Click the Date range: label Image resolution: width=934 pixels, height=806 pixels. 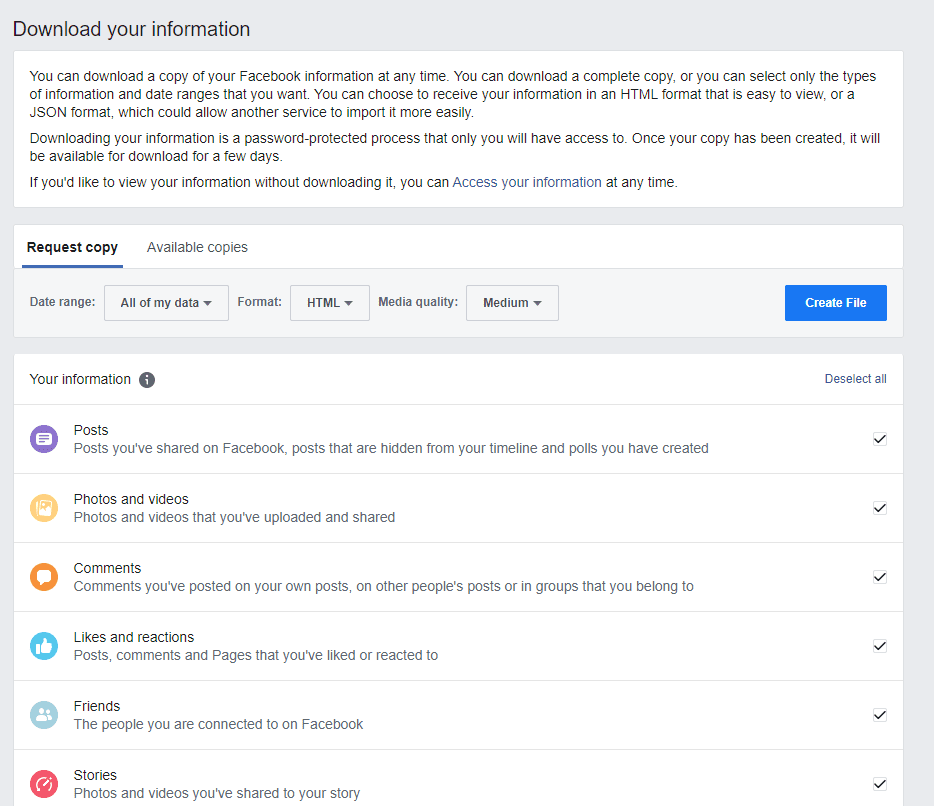(x=63, y=302)
